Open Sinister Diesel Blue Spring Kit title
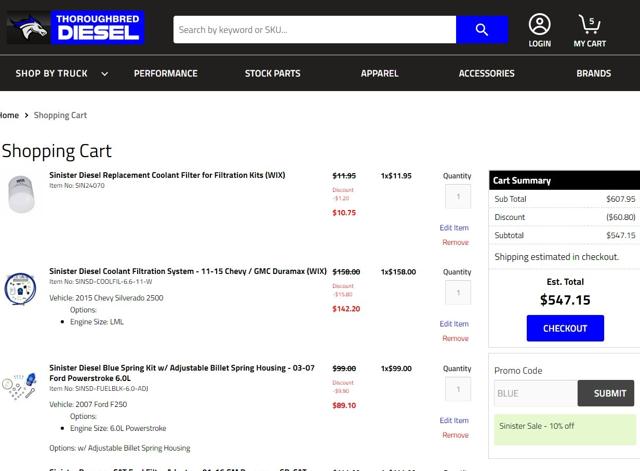This screenshot has height=471, width=640. click(182, 373)
